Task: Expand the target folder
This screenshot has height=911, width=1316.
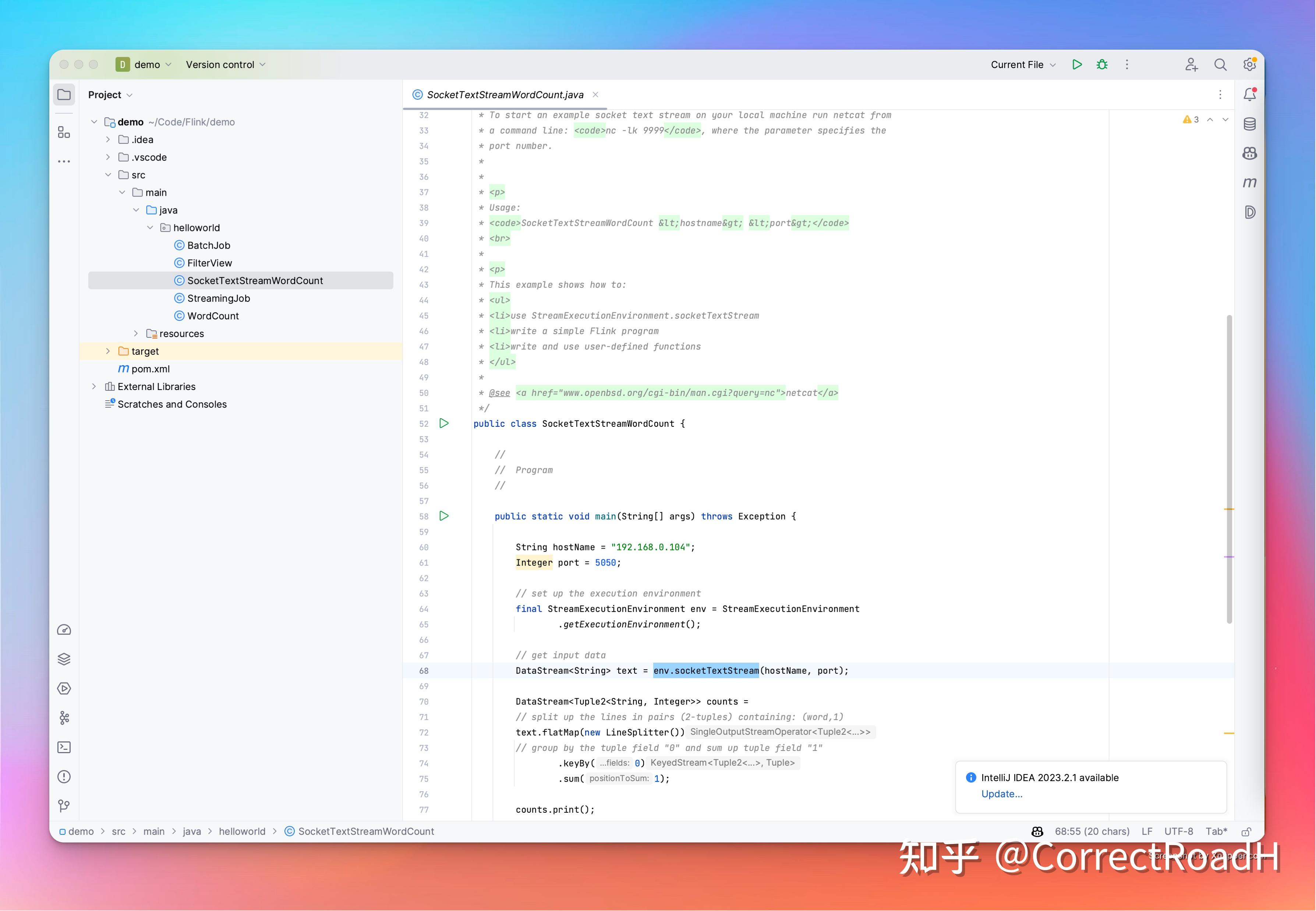Action: 108,351
